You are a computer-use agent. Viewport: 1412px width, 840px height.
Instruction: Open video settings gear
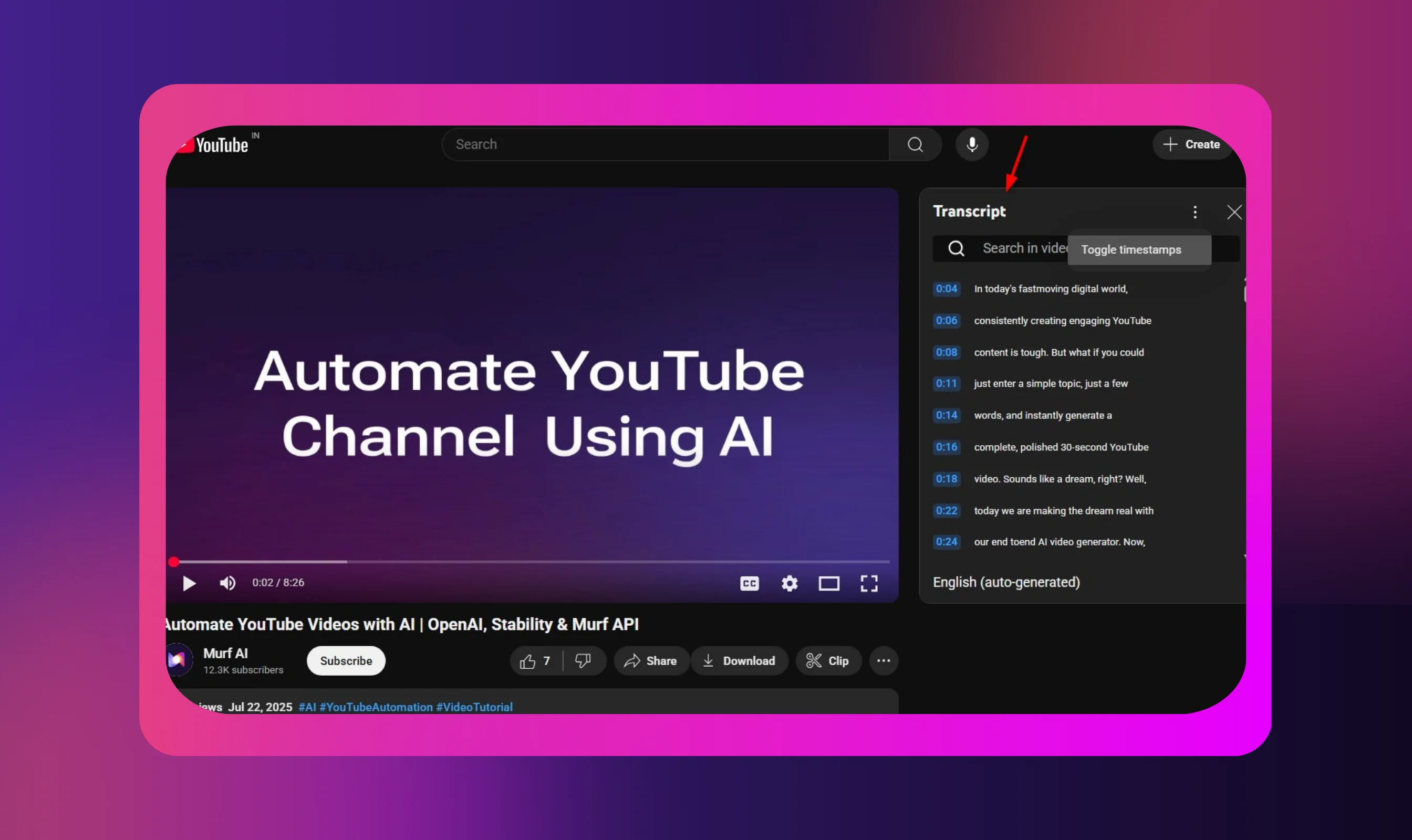click(x=789, y=583)
